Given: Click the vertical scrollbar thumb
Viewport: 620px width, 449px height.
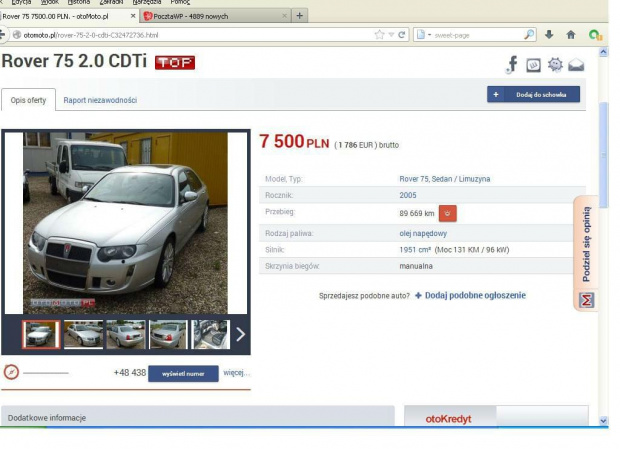Looking at the screenshot, I should (x=603, y=154).
